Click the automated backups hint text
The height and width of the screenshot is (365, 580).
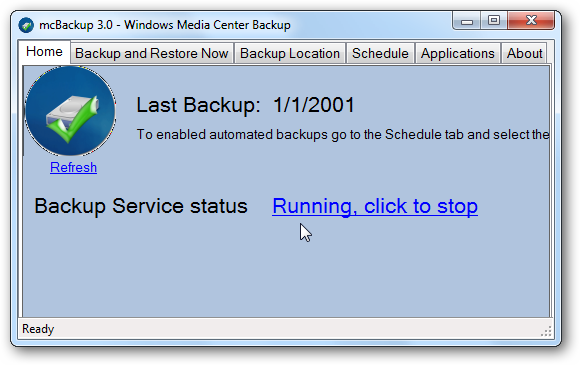click(343, 135)
